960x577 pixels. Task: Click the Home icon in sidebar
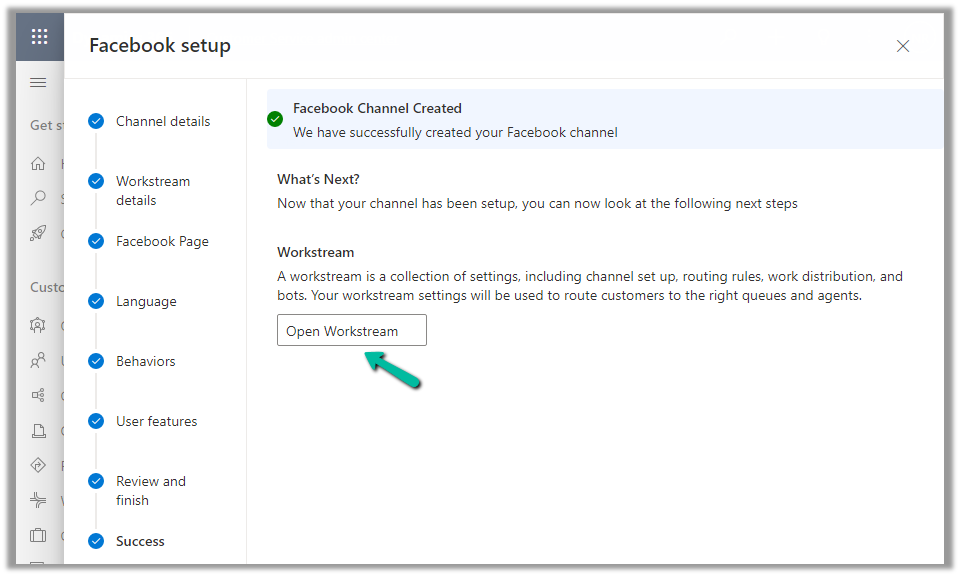pyautogui.click(x=39, y=163)
